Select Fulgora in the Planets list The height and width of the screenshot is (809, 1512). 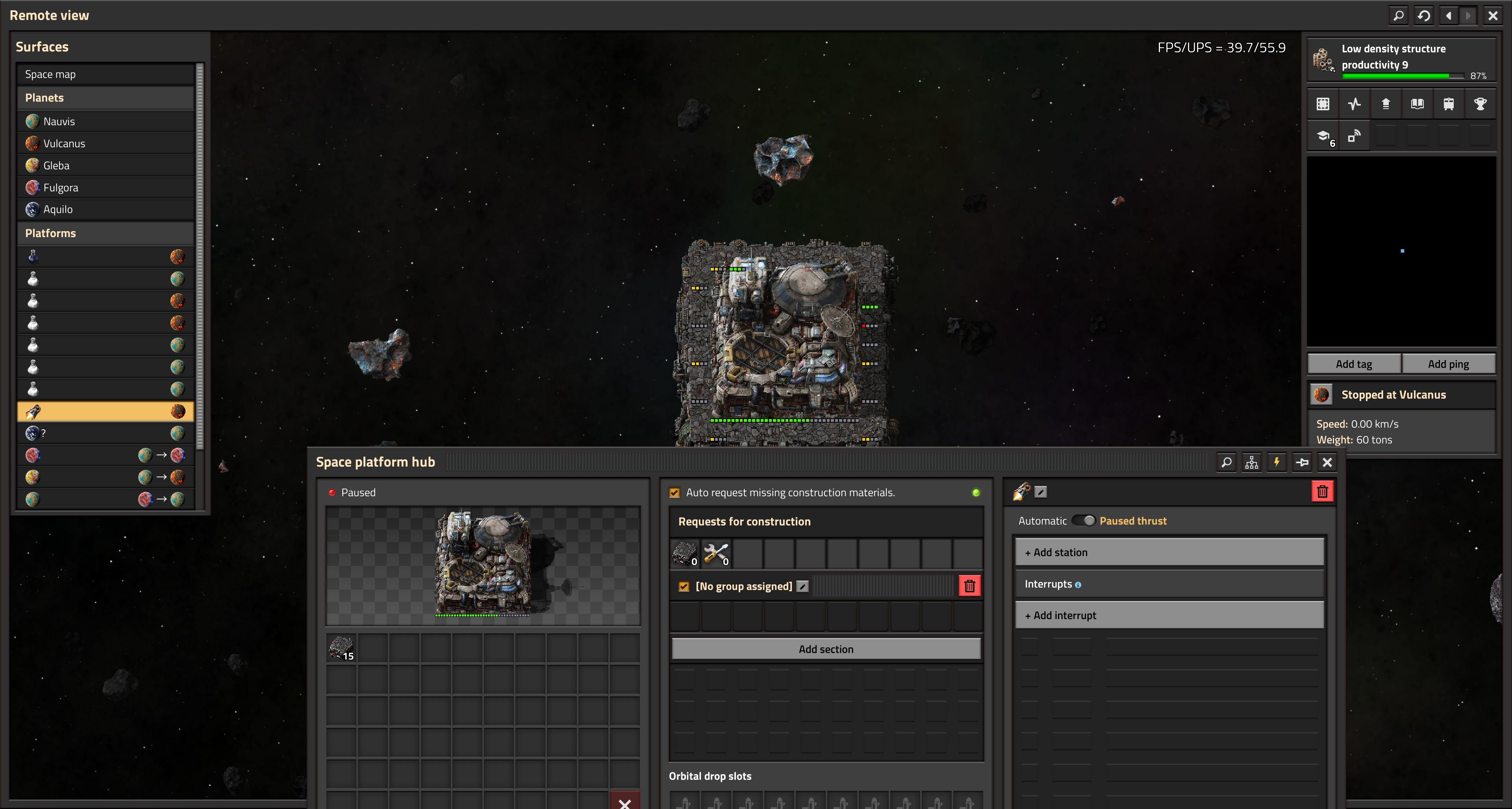(x=106, y=187)
